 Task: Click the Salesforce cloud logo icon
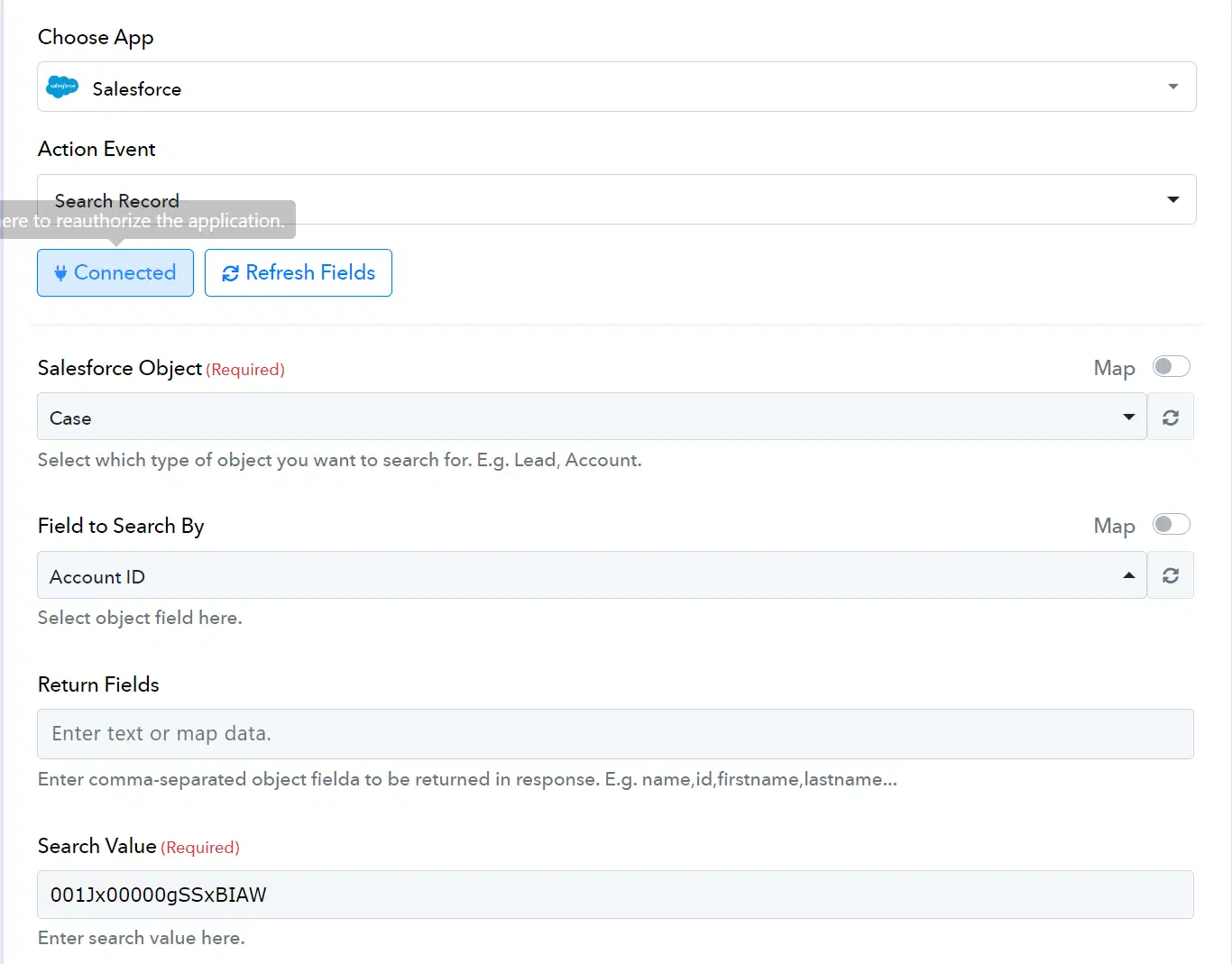62,87
